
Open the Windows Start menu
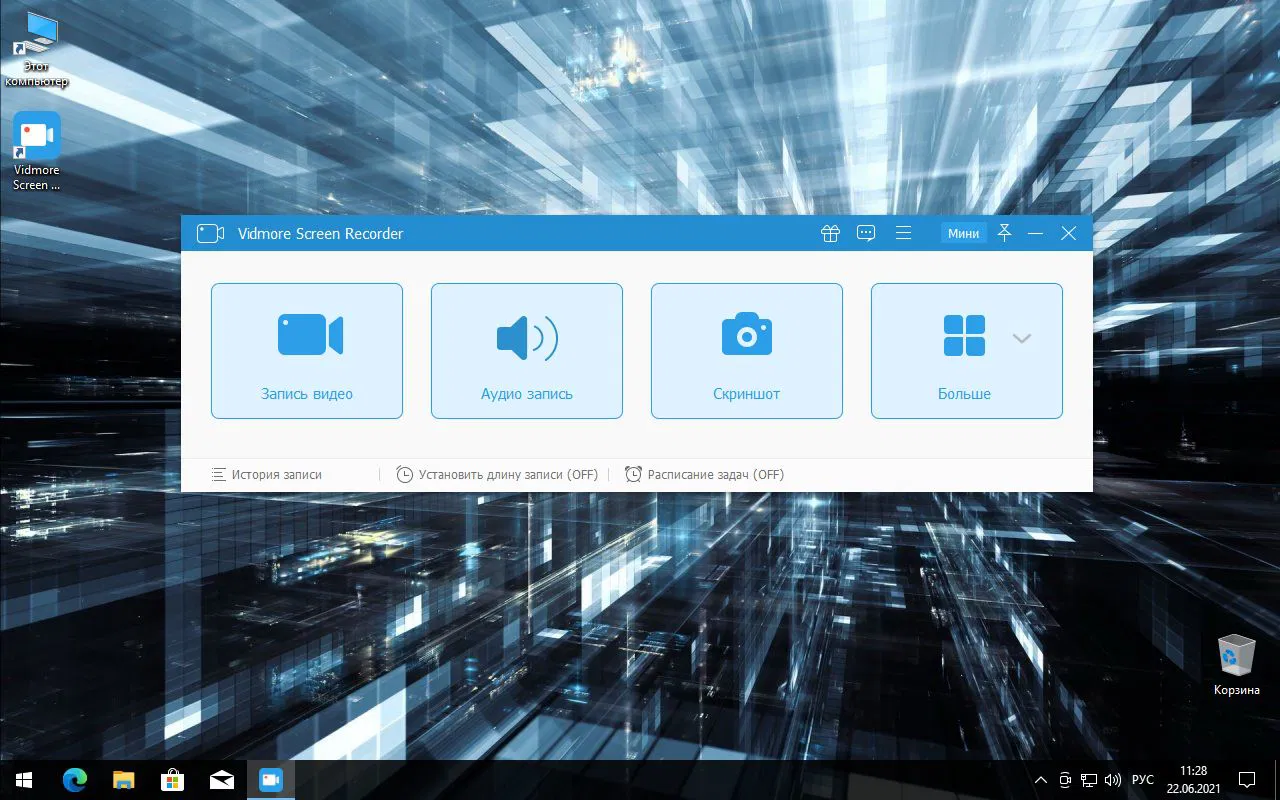[x=24, y=780]
